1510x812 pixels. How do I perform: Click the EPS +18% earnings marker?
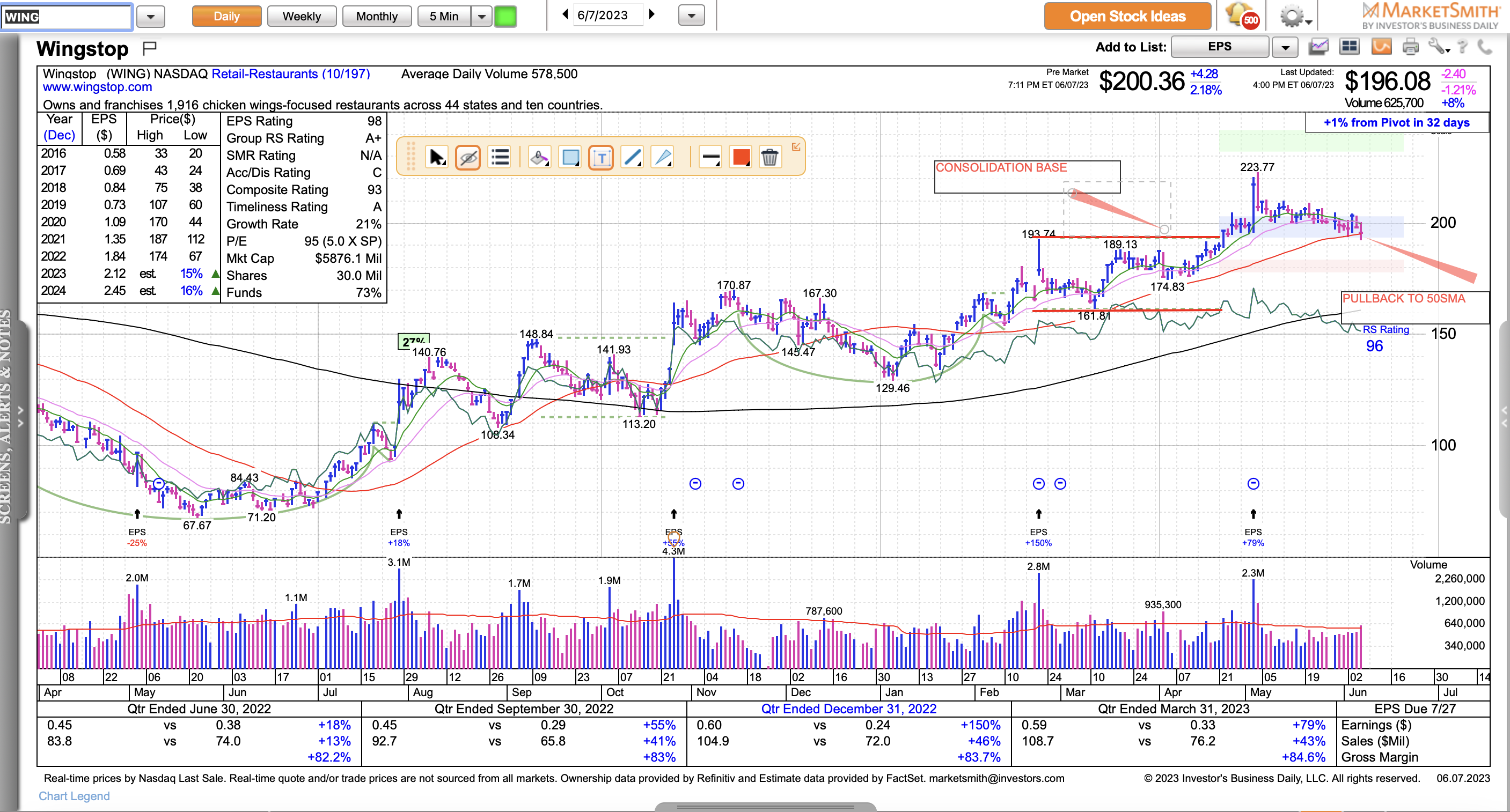(x=399, y=537)
